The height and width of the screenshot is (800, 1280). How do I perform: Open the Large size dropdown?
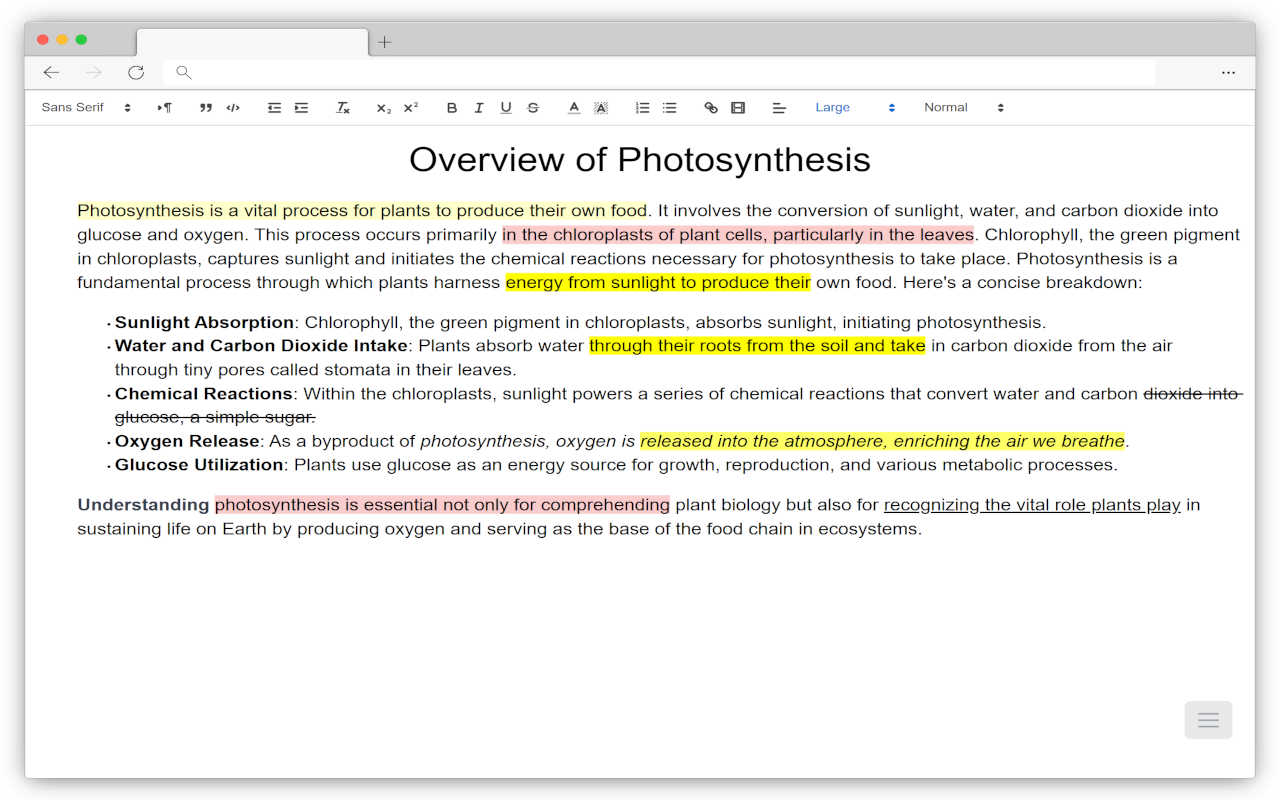point(854,108)
